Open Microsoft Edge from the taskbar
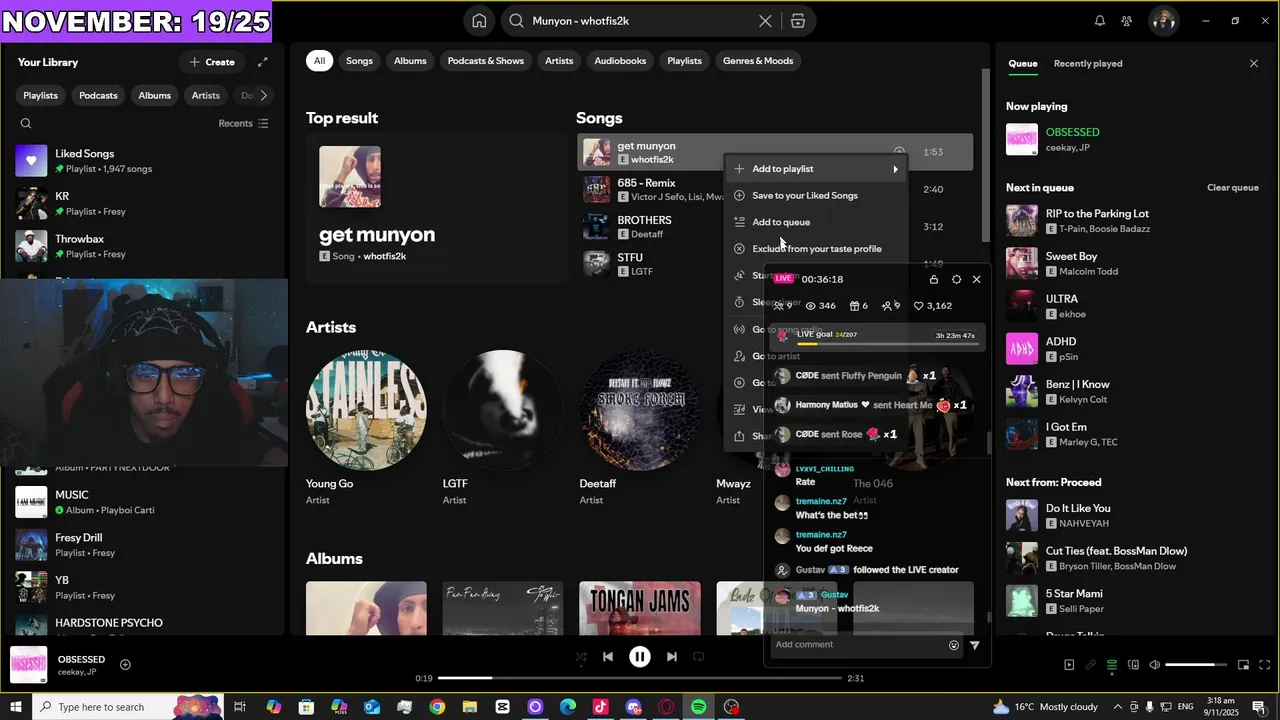This screenshot has width=1280, height=720. (568, 707)
